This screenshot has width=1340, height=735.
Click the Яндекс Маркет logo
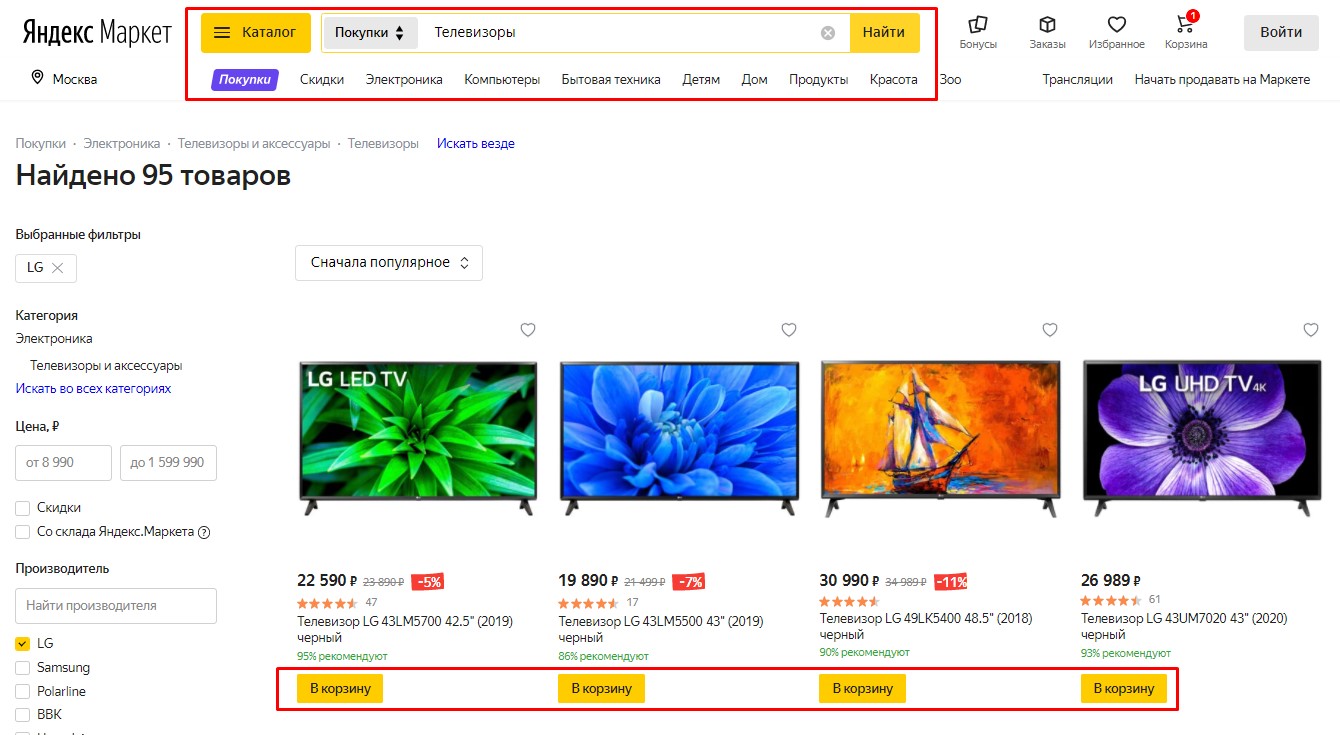(97, 32)
